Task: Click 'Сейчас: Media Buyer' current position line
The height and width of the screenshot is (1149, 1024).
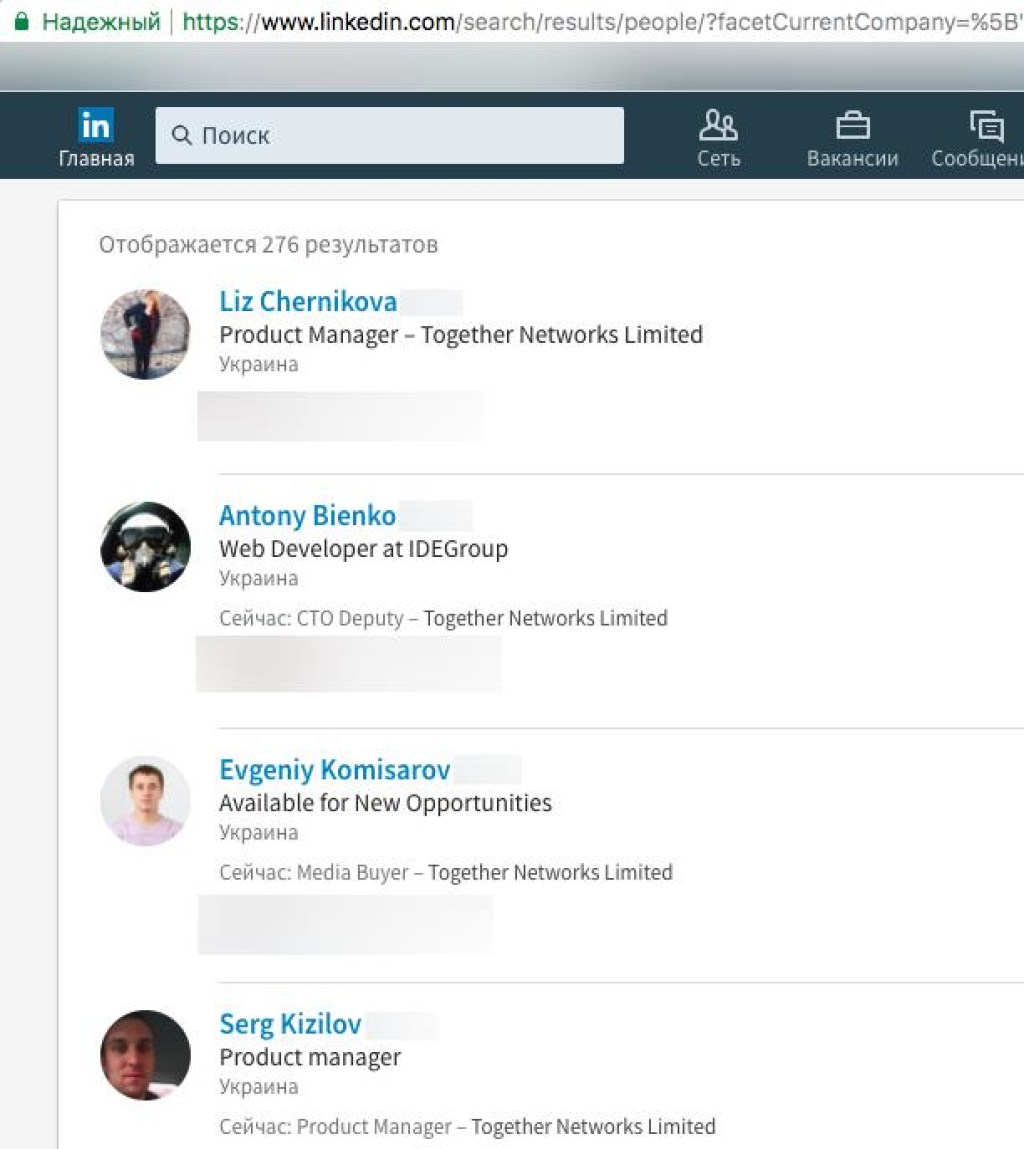Action: click(446, 873)
